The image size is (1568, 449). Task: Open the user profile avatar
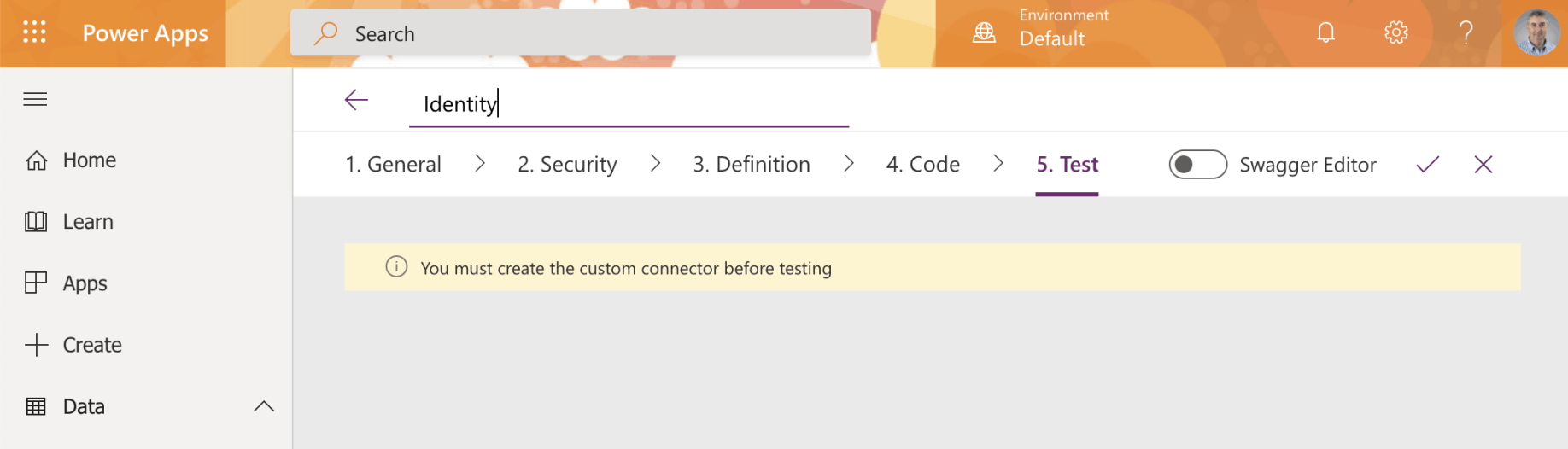click(x=1536, y=32)
